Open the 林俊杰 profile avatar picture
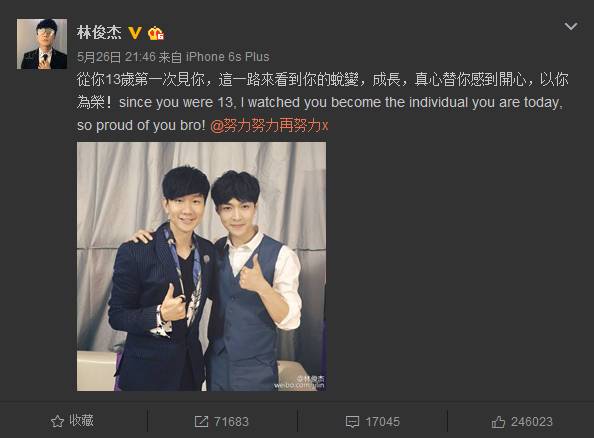594x438 pixels. 42,44
